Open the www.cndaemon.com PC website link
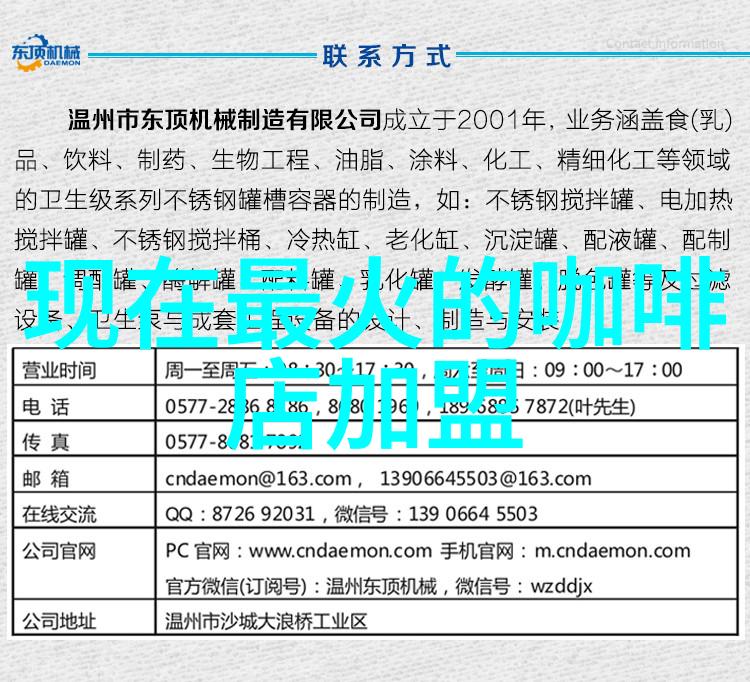 pyautogui.click(x=340, y=551)
